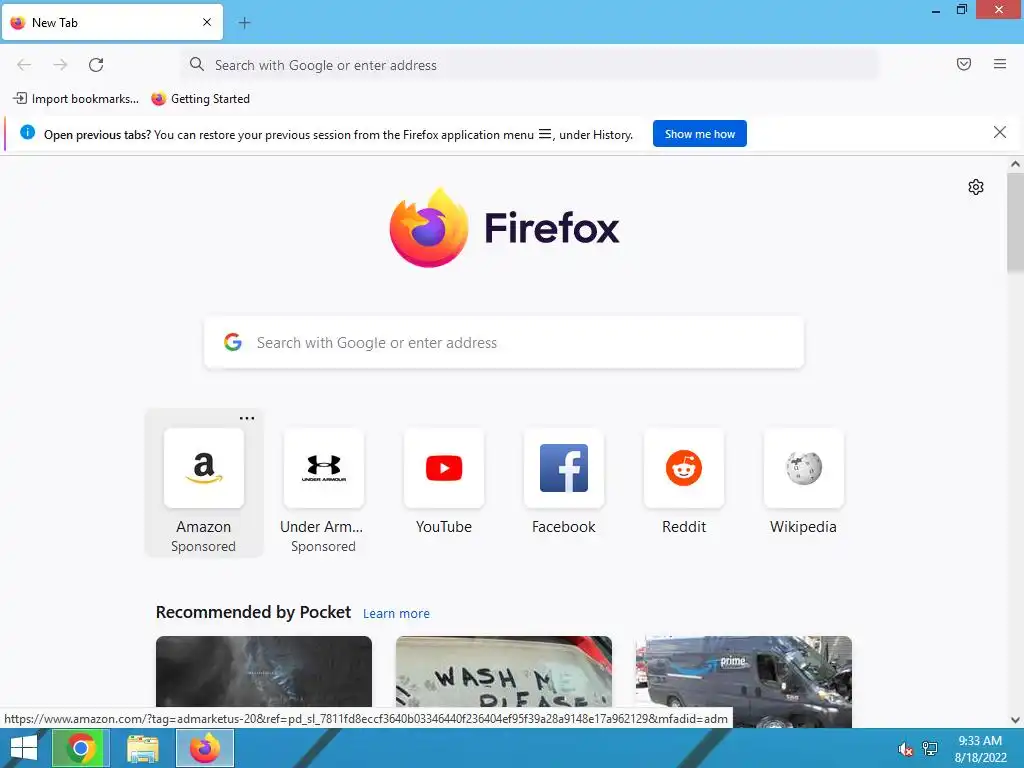Image resolution: width=1024 pixels, height=768 pixels.
Task: Close the New Tab tab
Action: pos(207,22)
